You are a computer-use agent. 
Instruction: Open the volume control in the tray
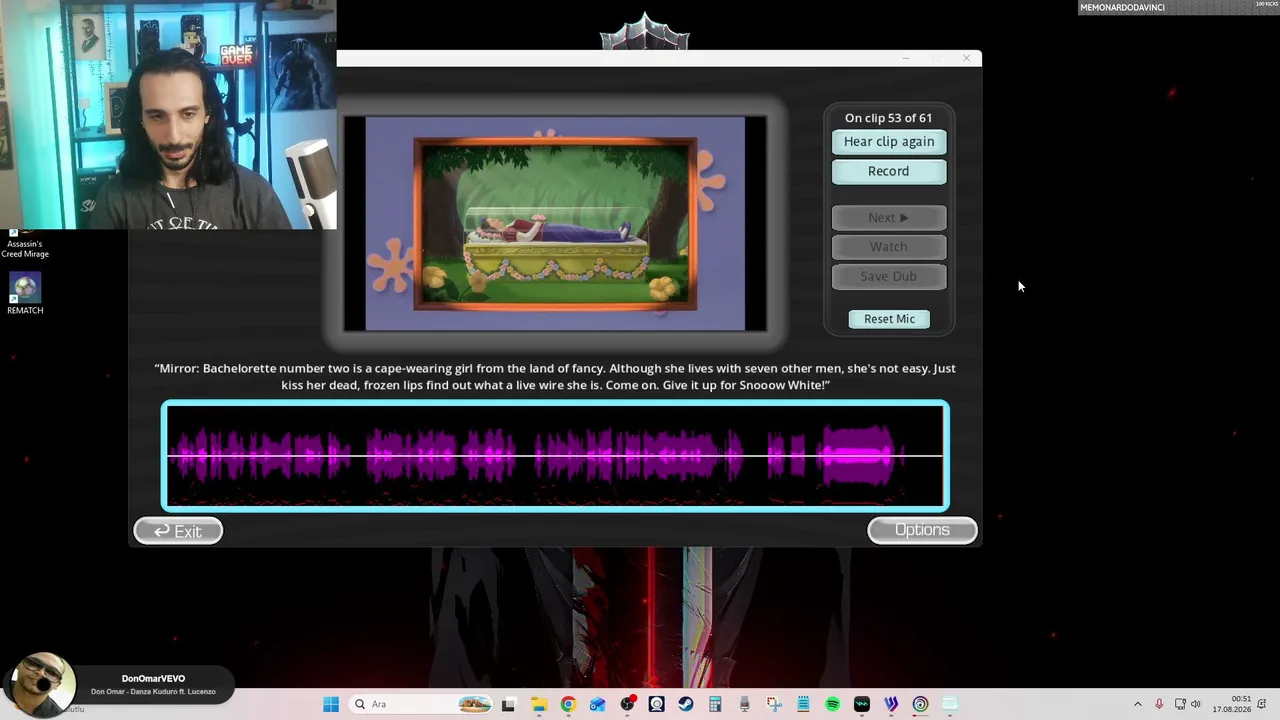tap(1196, 704)
